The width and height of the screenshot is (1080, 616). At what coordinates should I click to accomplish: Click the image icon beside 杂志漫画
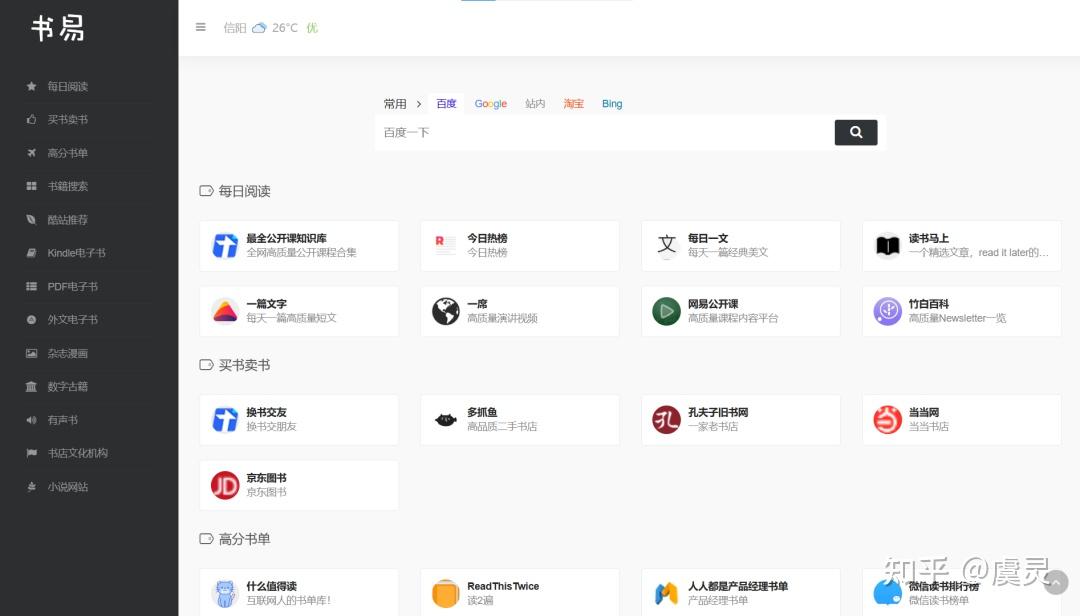click(x=31, y=353)
